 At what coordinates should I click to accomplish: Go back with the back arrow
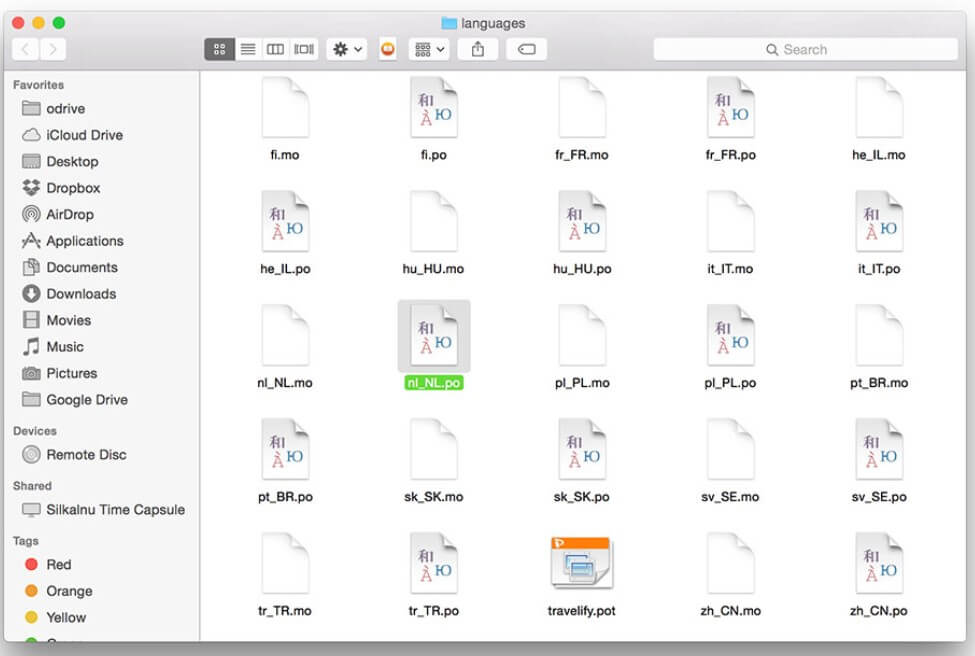click(x=25, y=49)
